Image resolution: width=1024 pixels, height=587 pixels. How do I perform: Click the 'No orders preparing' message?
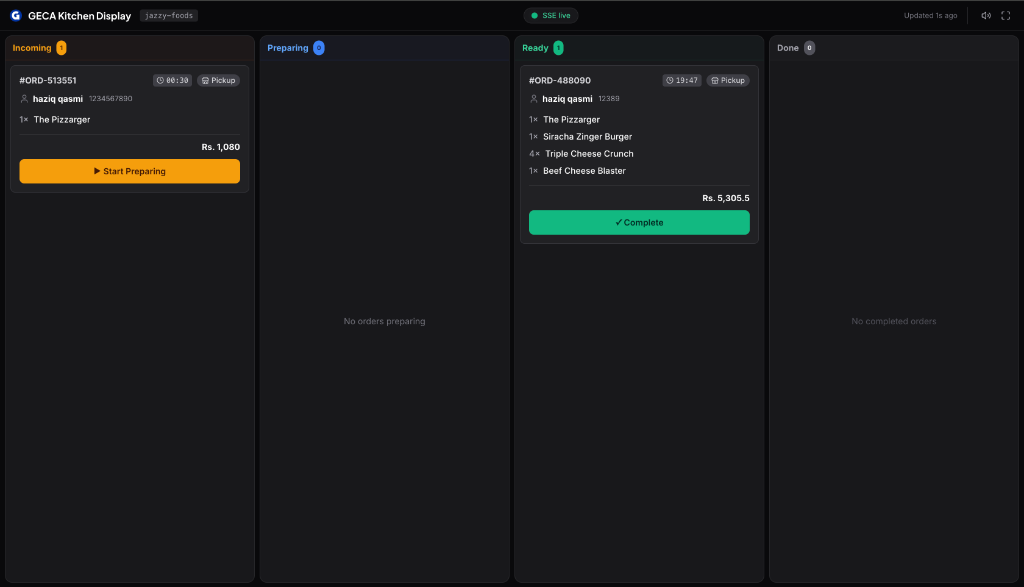point(384,321)
